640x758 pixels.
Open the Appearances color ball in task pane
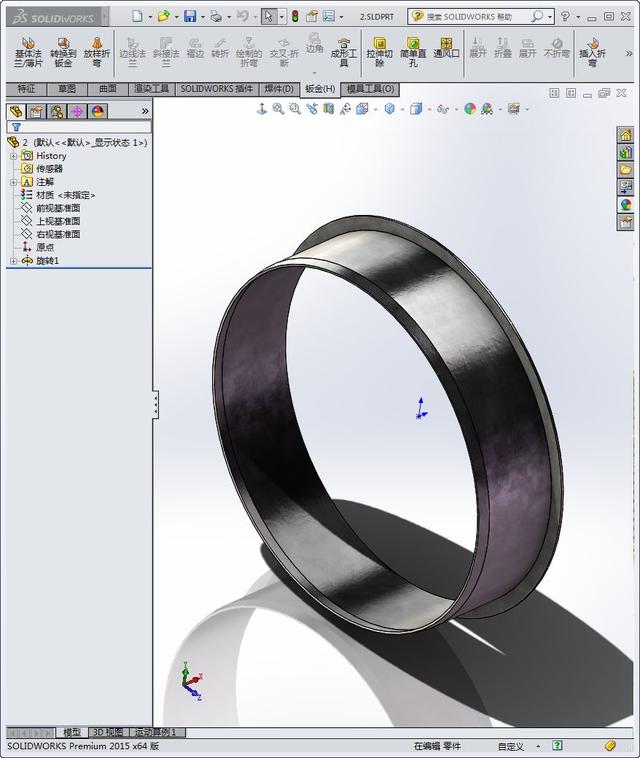[625, 204]
